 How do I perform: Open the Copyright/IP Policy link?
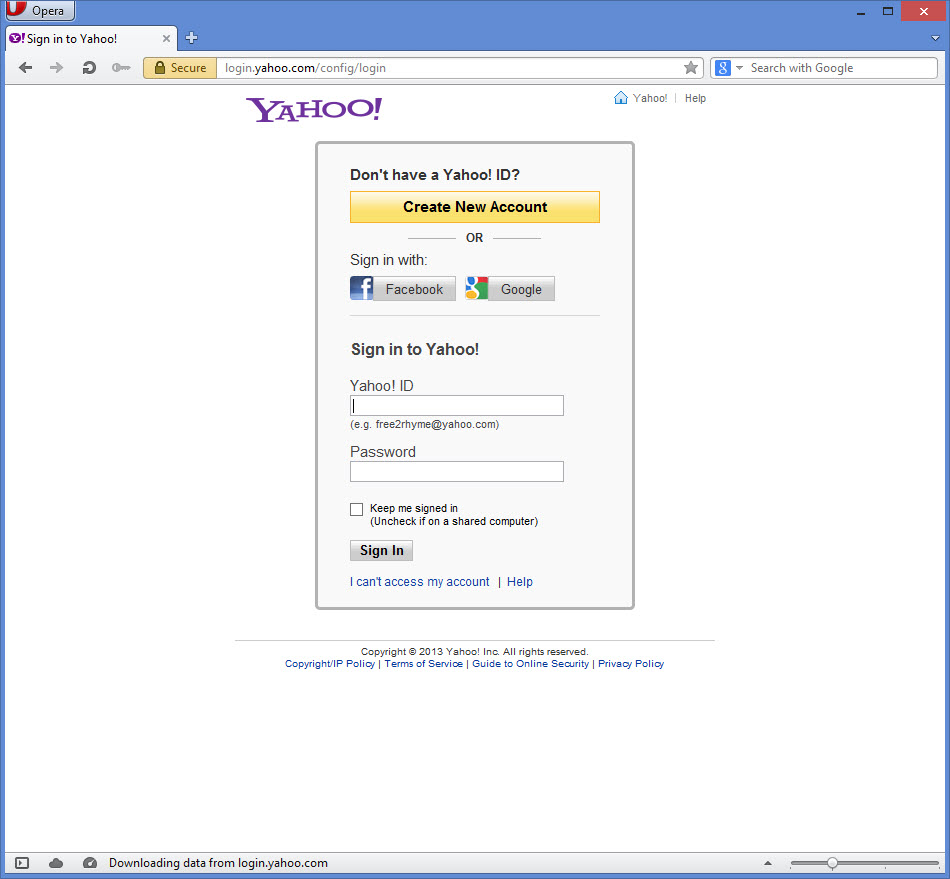click(x=330, y=664)
